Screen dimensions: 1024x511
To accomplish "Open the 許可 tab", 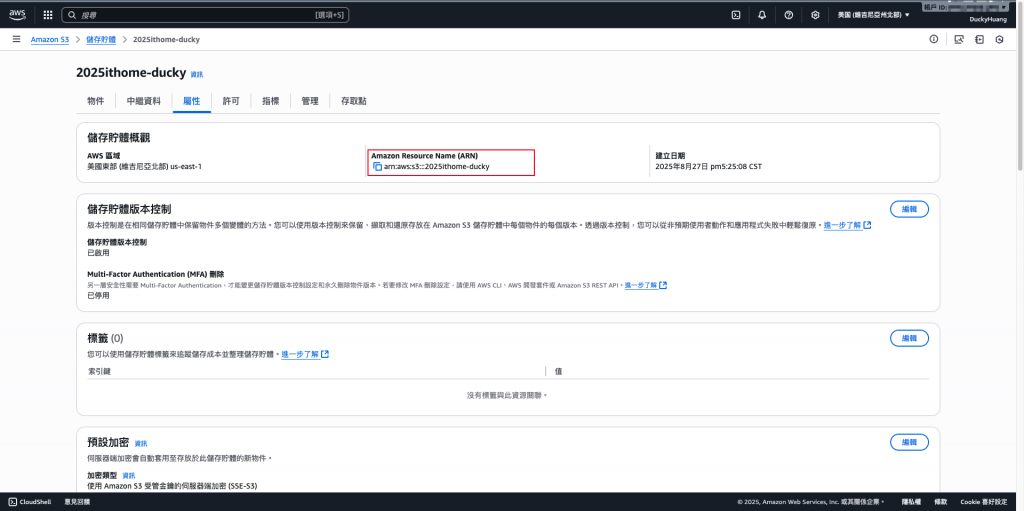I will click(x=231, y=101).
